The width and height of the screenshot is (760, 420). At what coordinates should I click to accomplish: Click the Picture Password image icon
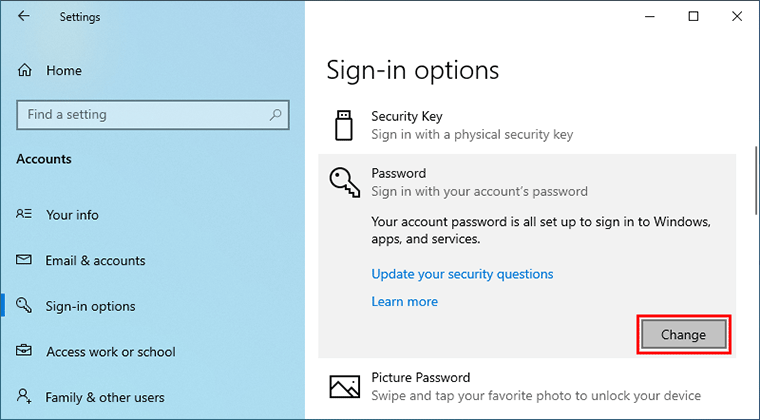[x=345, y=387]
